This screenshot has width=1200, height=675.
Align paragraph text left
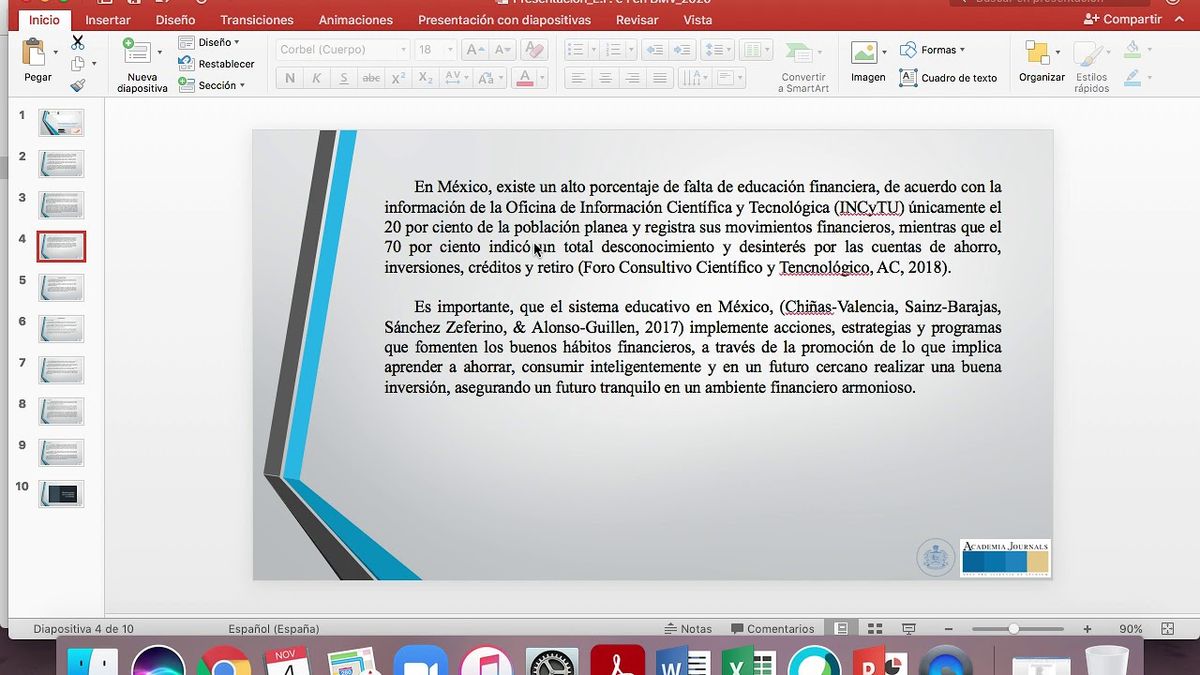click(578, 78)
